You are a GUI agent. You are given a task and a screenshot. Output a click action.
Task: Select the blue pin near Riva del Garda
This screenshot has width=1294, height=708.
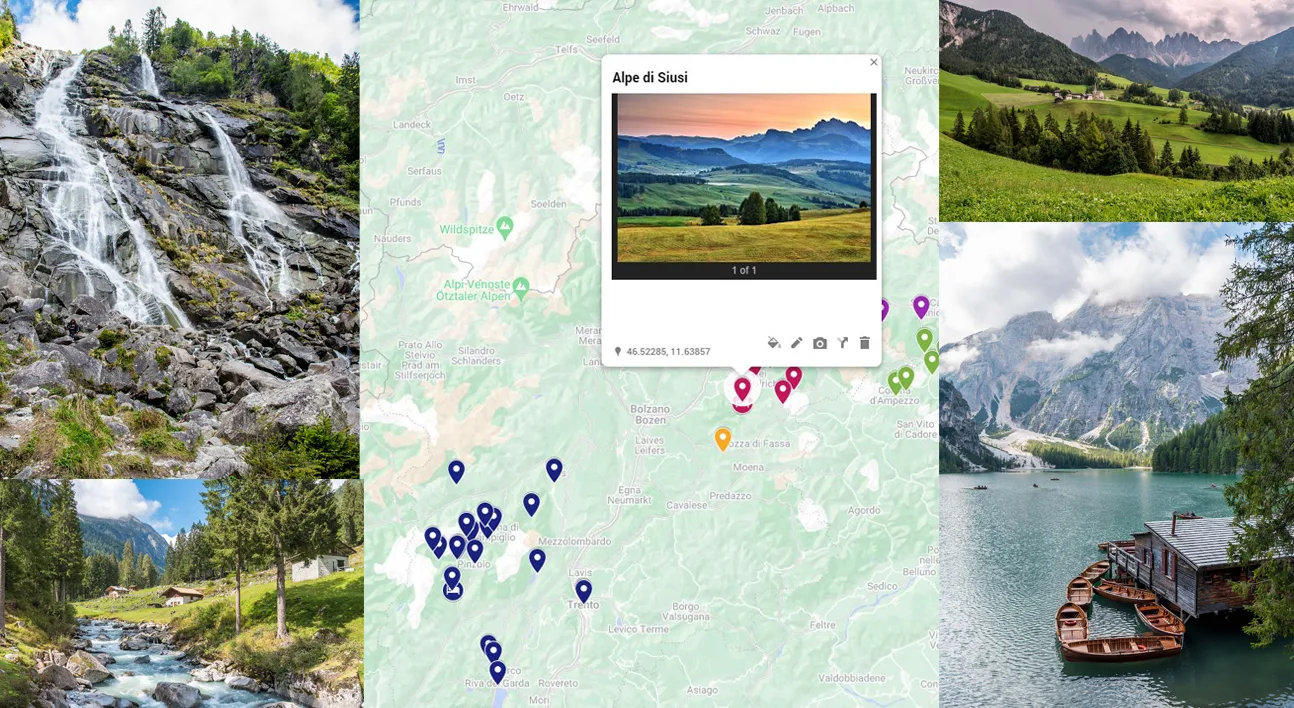497,672
